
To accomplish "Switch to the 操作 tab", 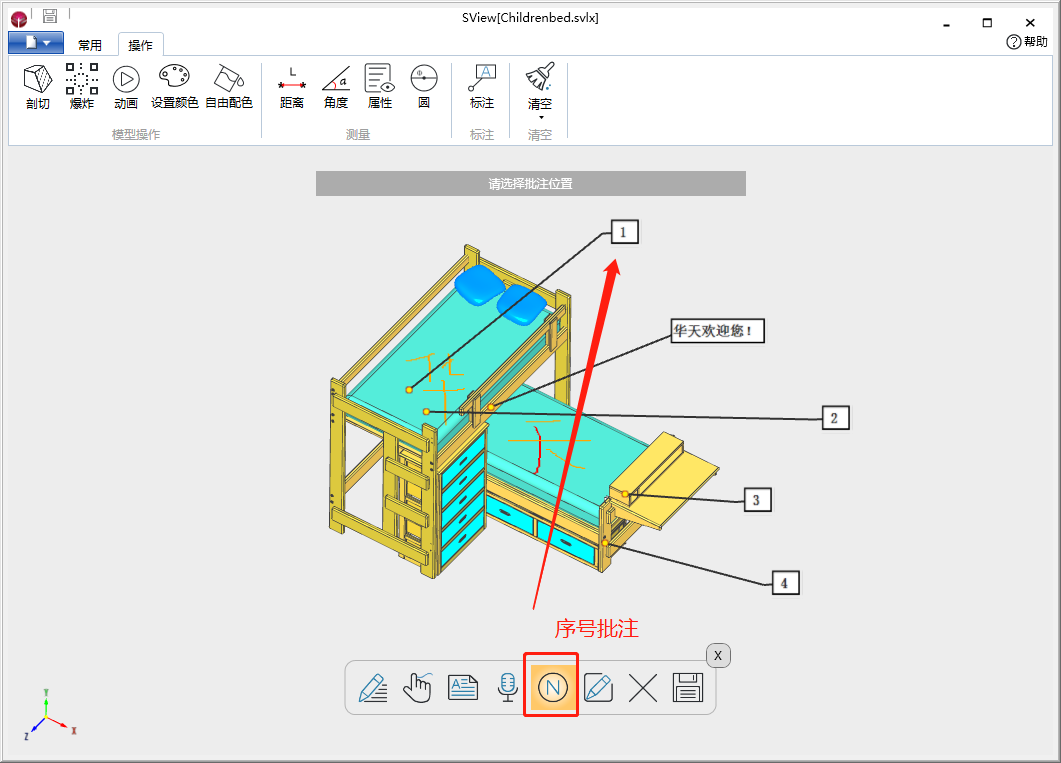I will tap(140, 45).
